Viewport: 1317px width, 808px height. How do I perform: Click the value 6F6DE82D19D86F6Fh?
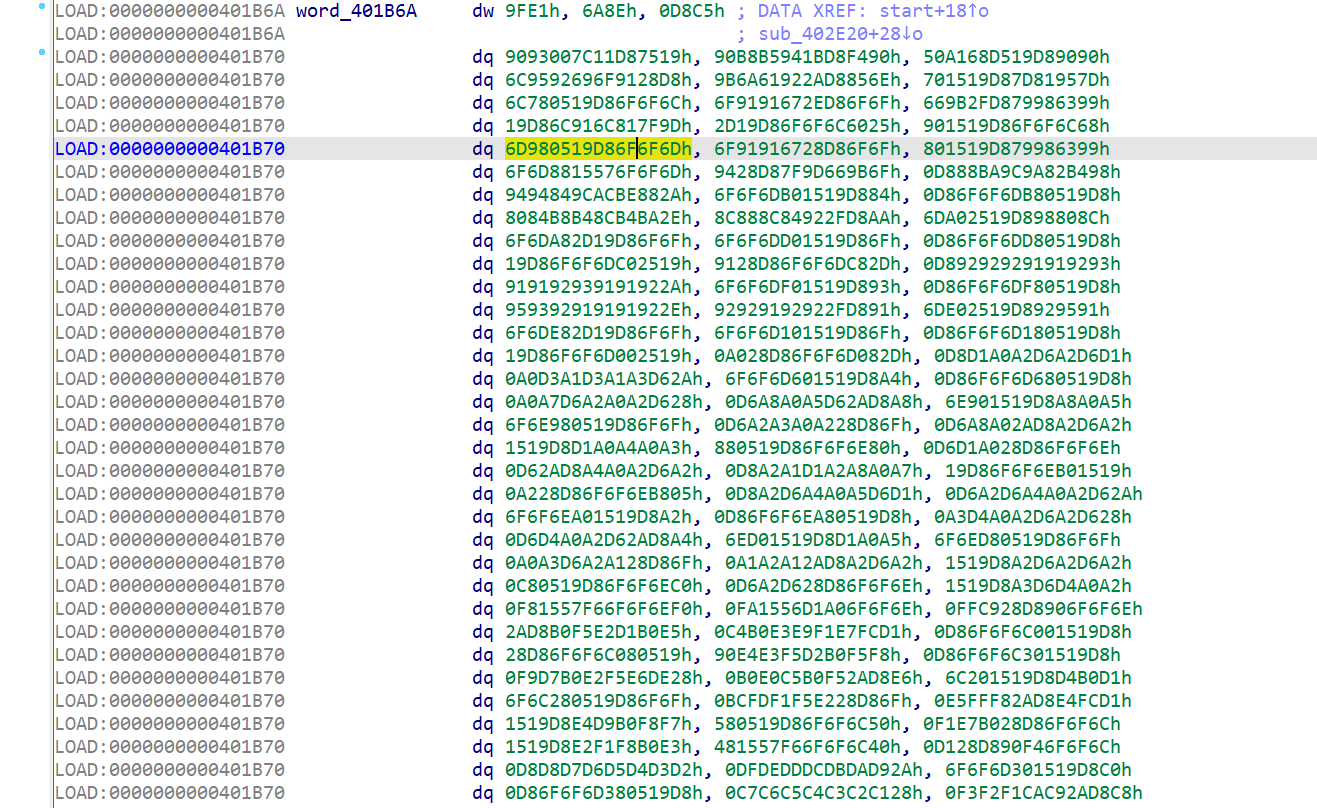598,333
